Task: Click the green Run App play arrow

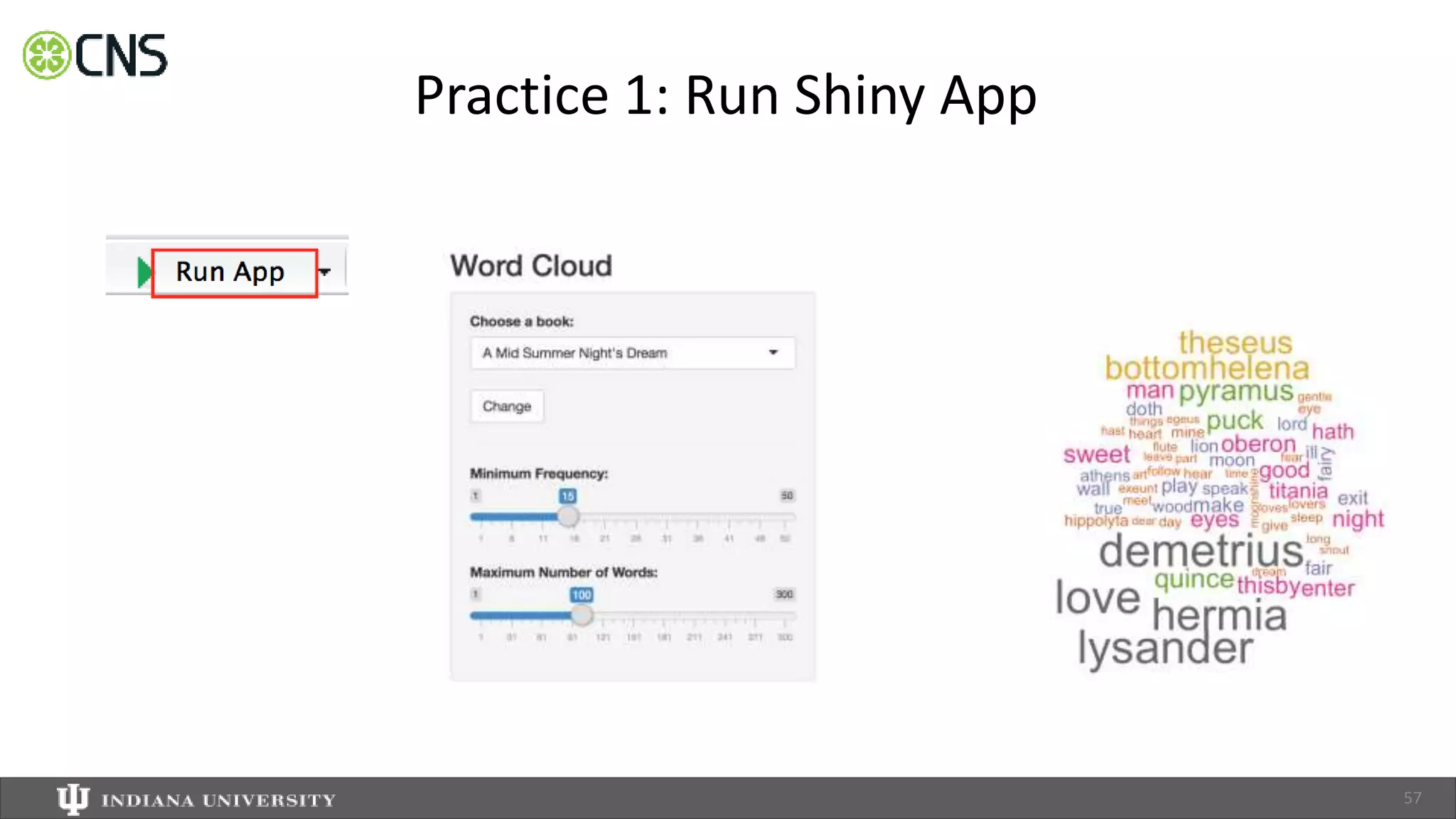Action: coord(145,272)
